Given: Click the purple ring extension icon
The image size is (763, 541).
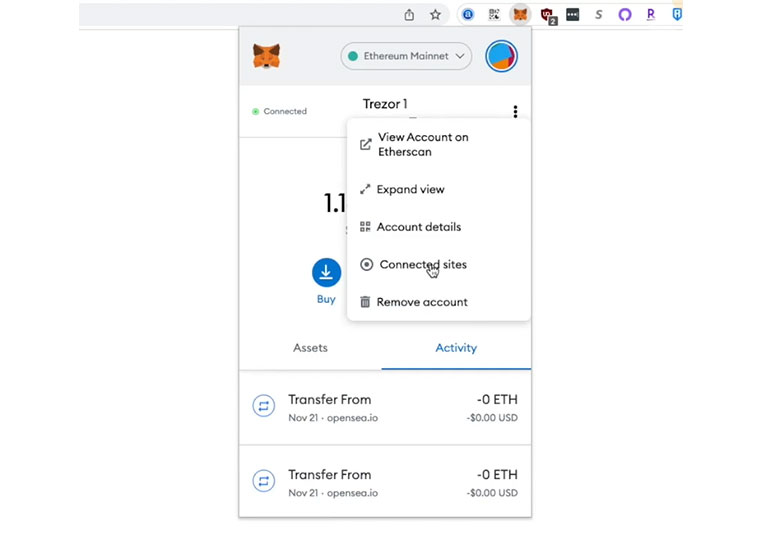Looking at the screenshot, I should 625,15.
